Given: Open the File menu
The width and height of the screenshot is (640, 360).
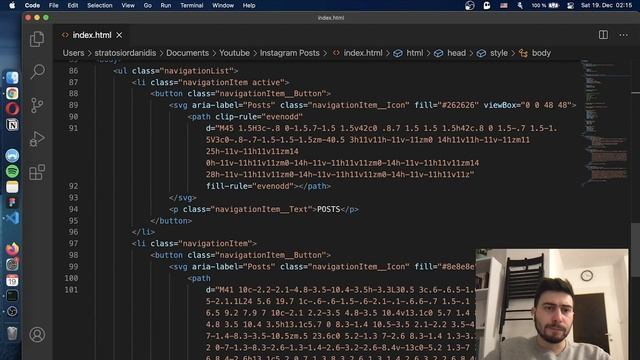Looking at the screenshot, I should tap(53, 5).
